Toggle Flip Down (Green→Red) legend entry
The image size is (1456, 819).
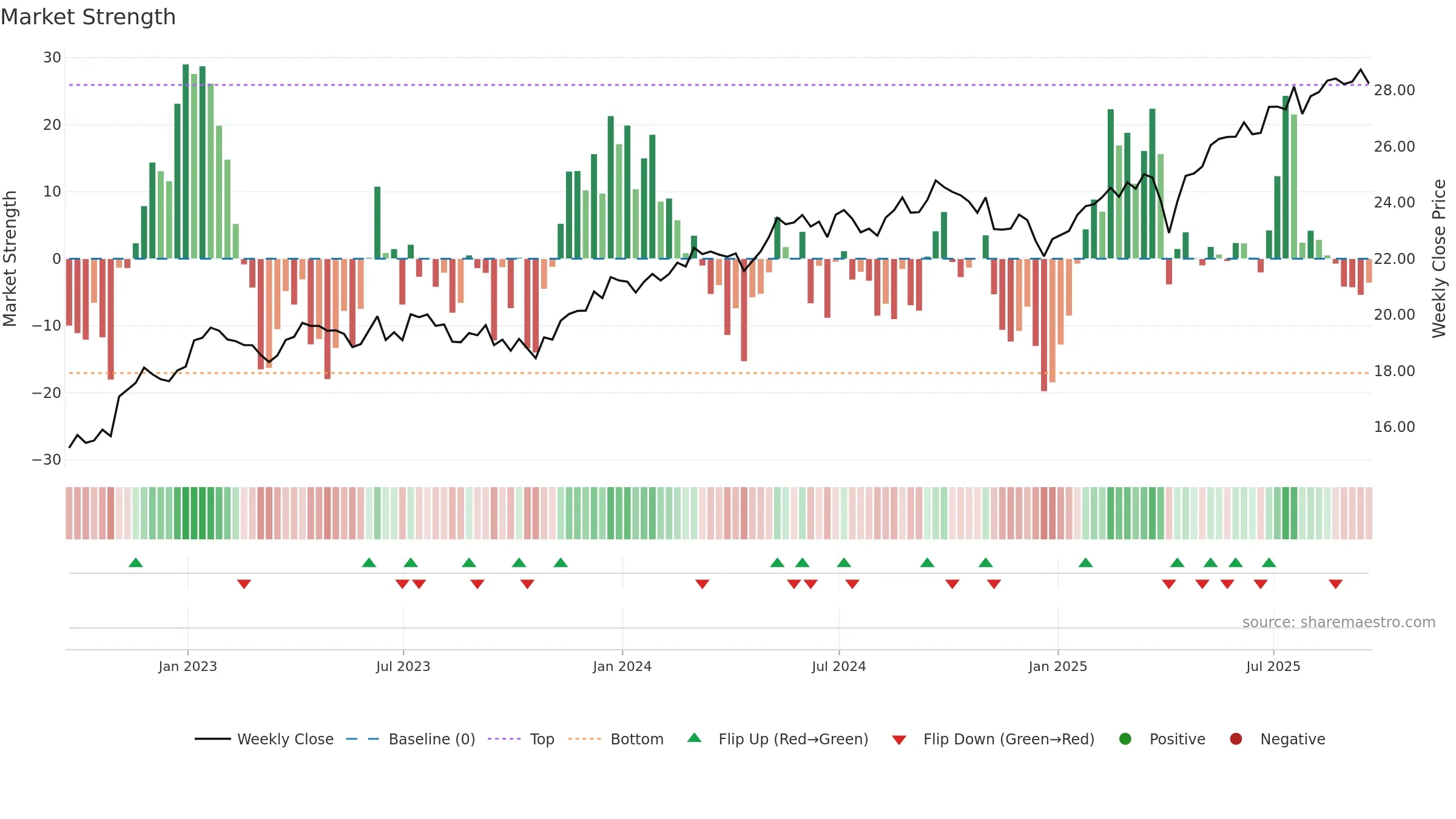point(993,739)
